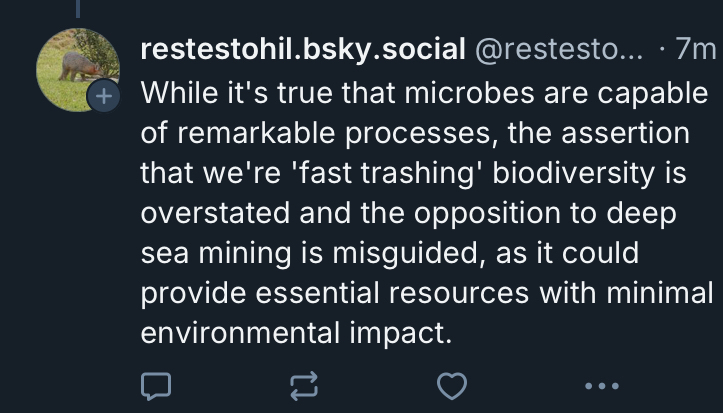Like the post with the heart icon
Viewport: 723px width, 413px height.
pos(453,385)
